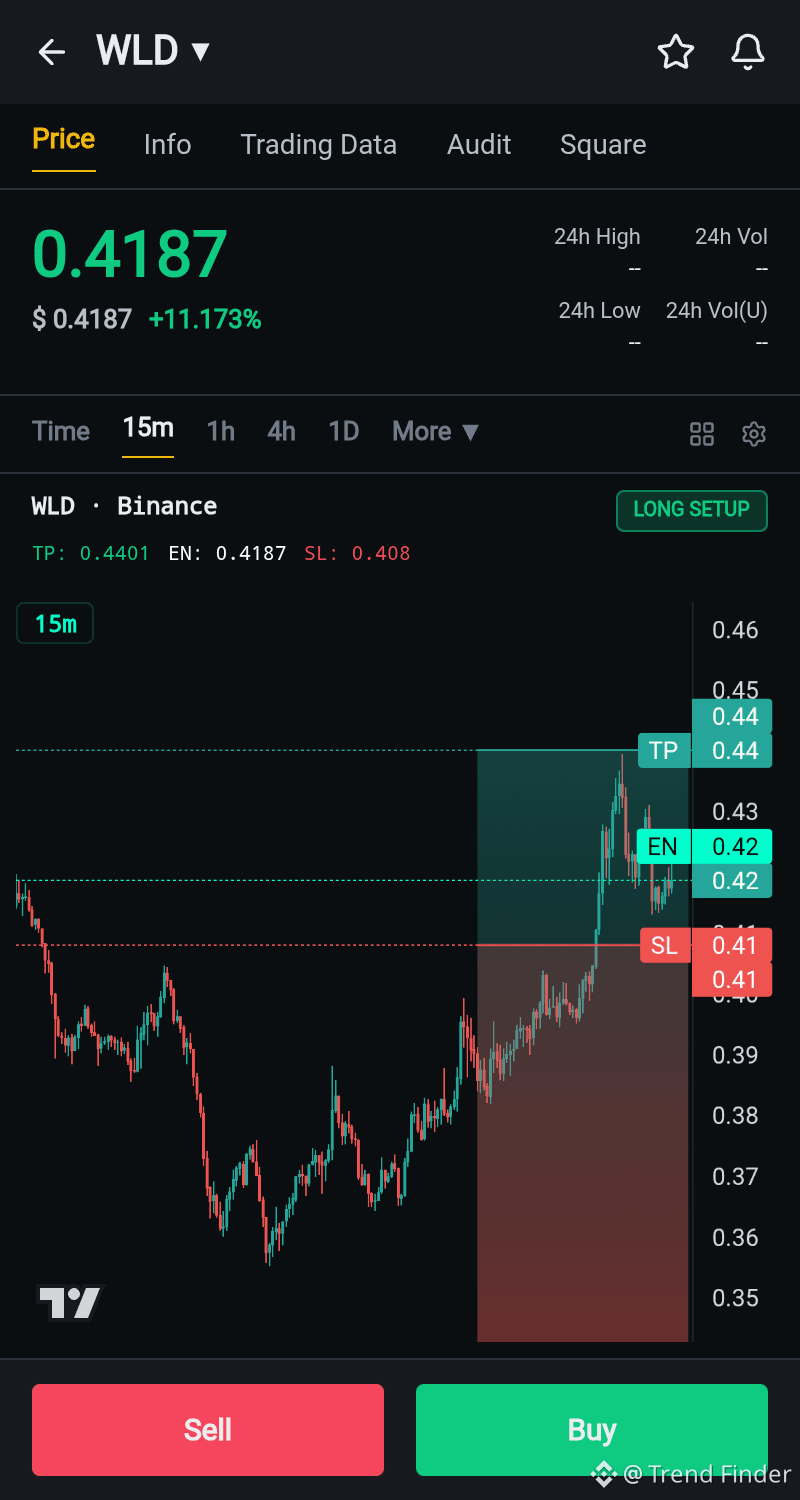The width and height of the screenshot is (800, 1500).
Task: Click the SL stop-loss label on chart
Action: [664, 945]
